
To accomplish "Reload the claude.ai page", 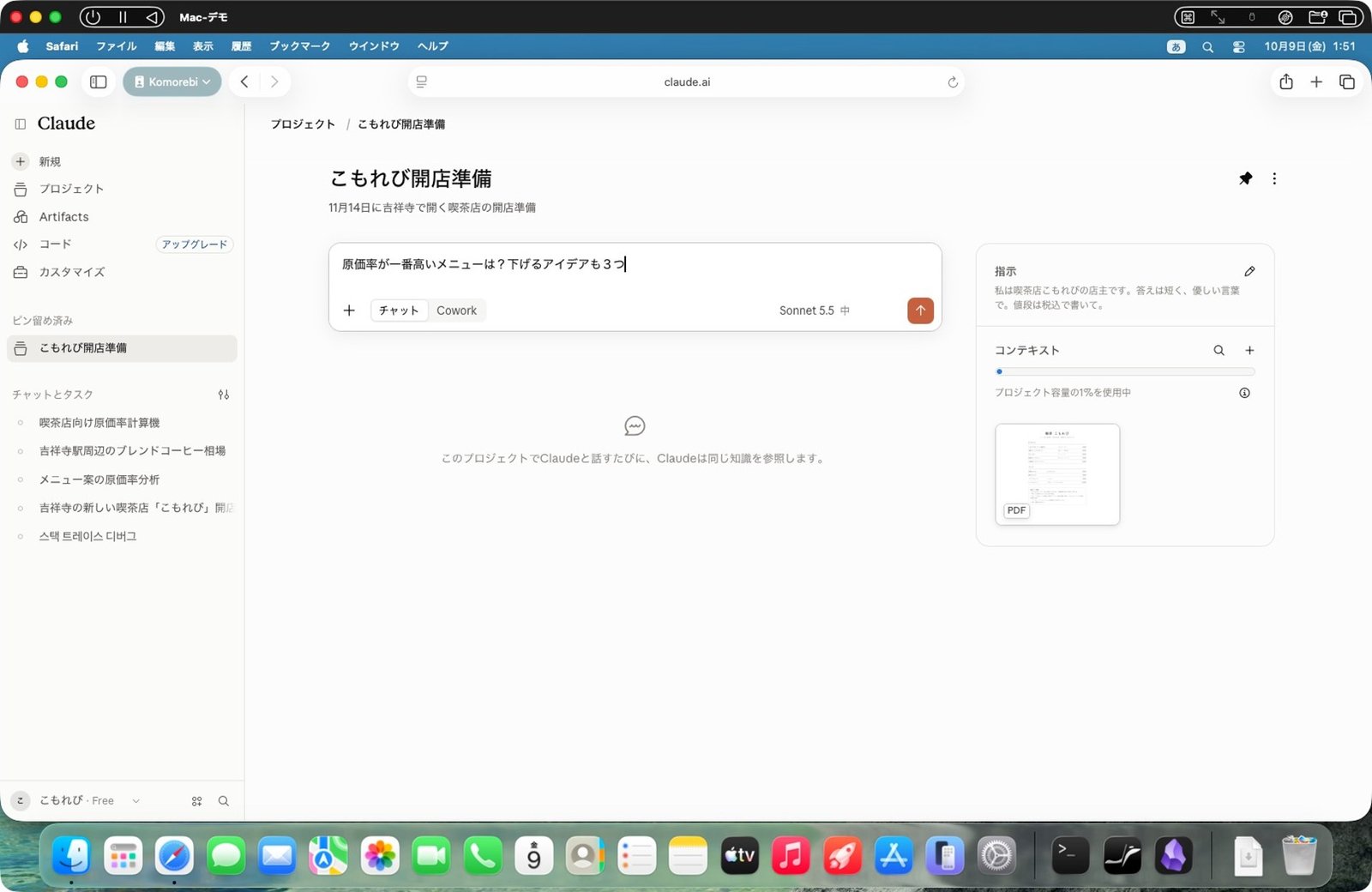I will pyautogui.click(x=952, y=82).
